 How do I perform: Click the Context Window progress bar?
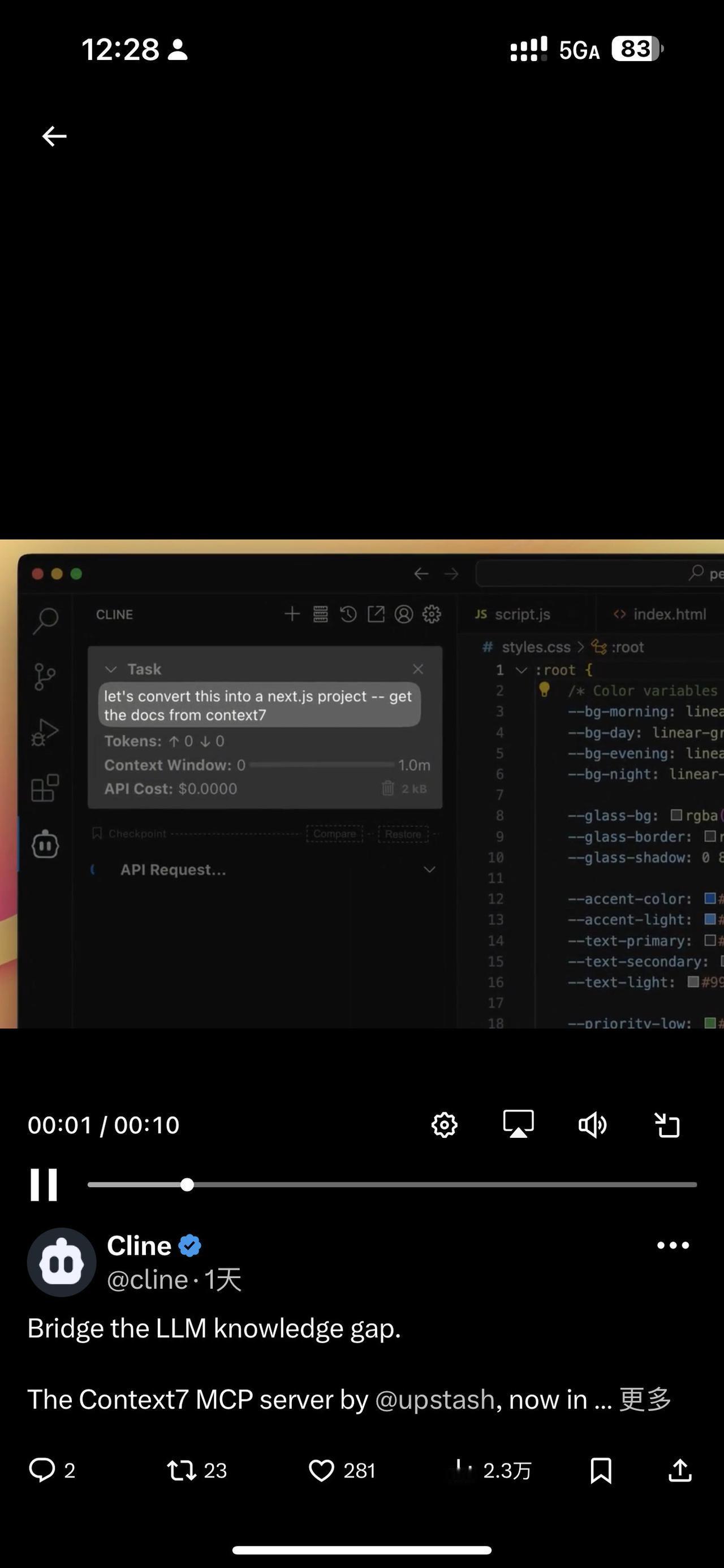pos(321,765)
